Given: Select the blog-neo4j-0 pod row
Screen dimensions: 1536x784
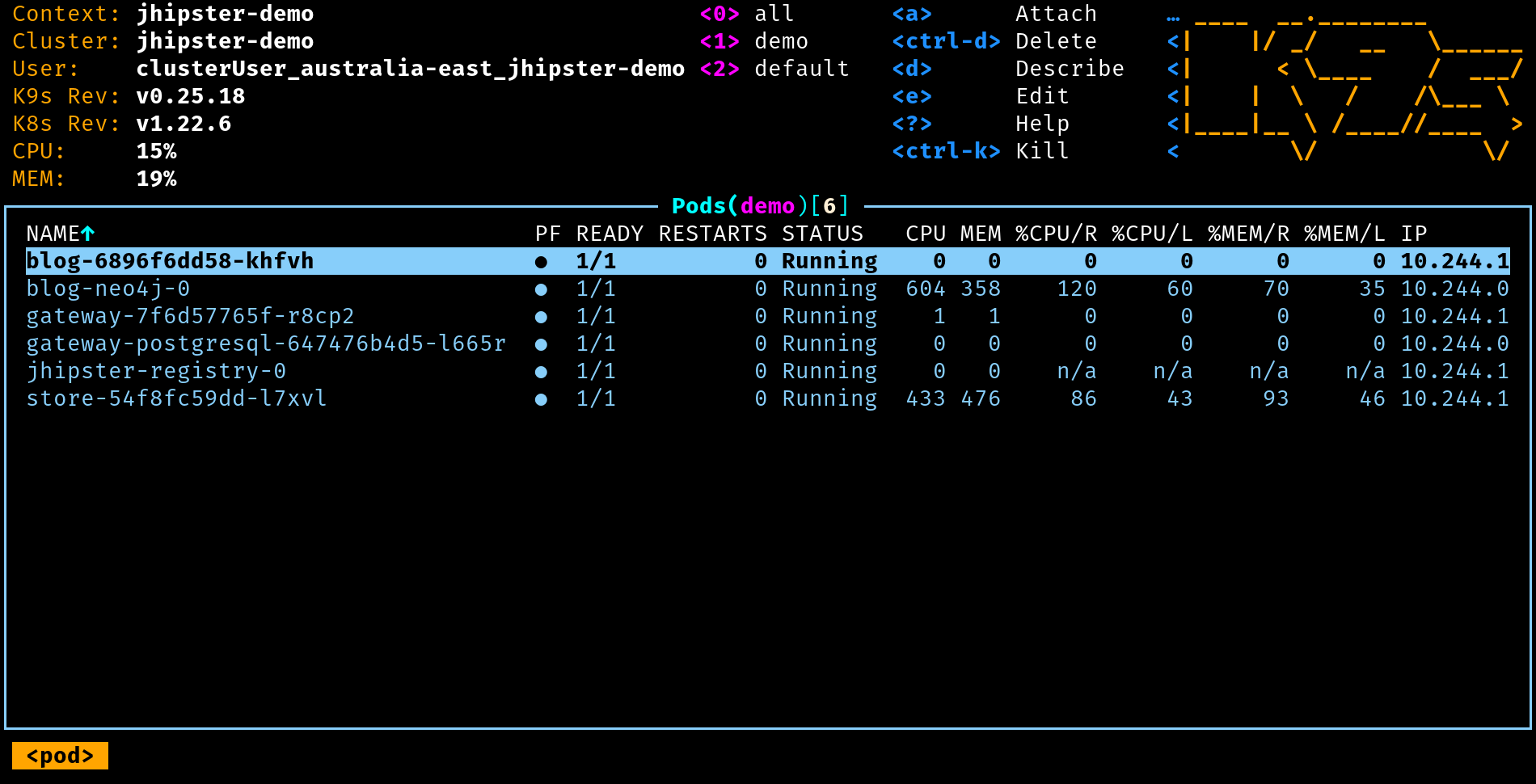Looking at the screenshot, I should click(108, 289).
